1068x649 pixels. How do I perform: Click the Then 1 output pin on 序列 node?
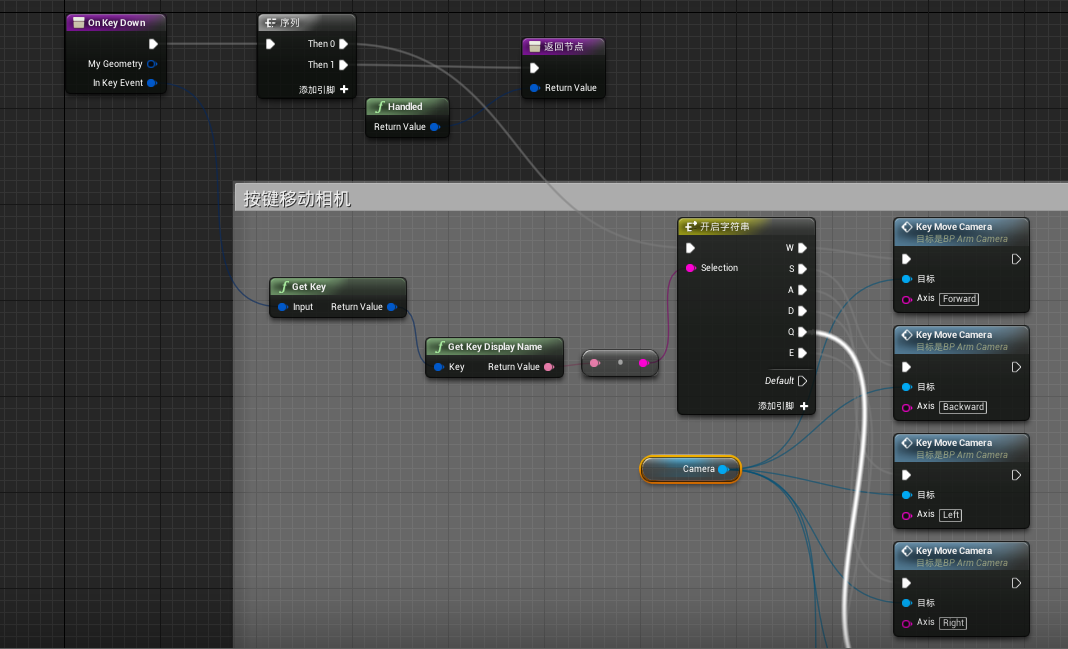pos(341,64)
